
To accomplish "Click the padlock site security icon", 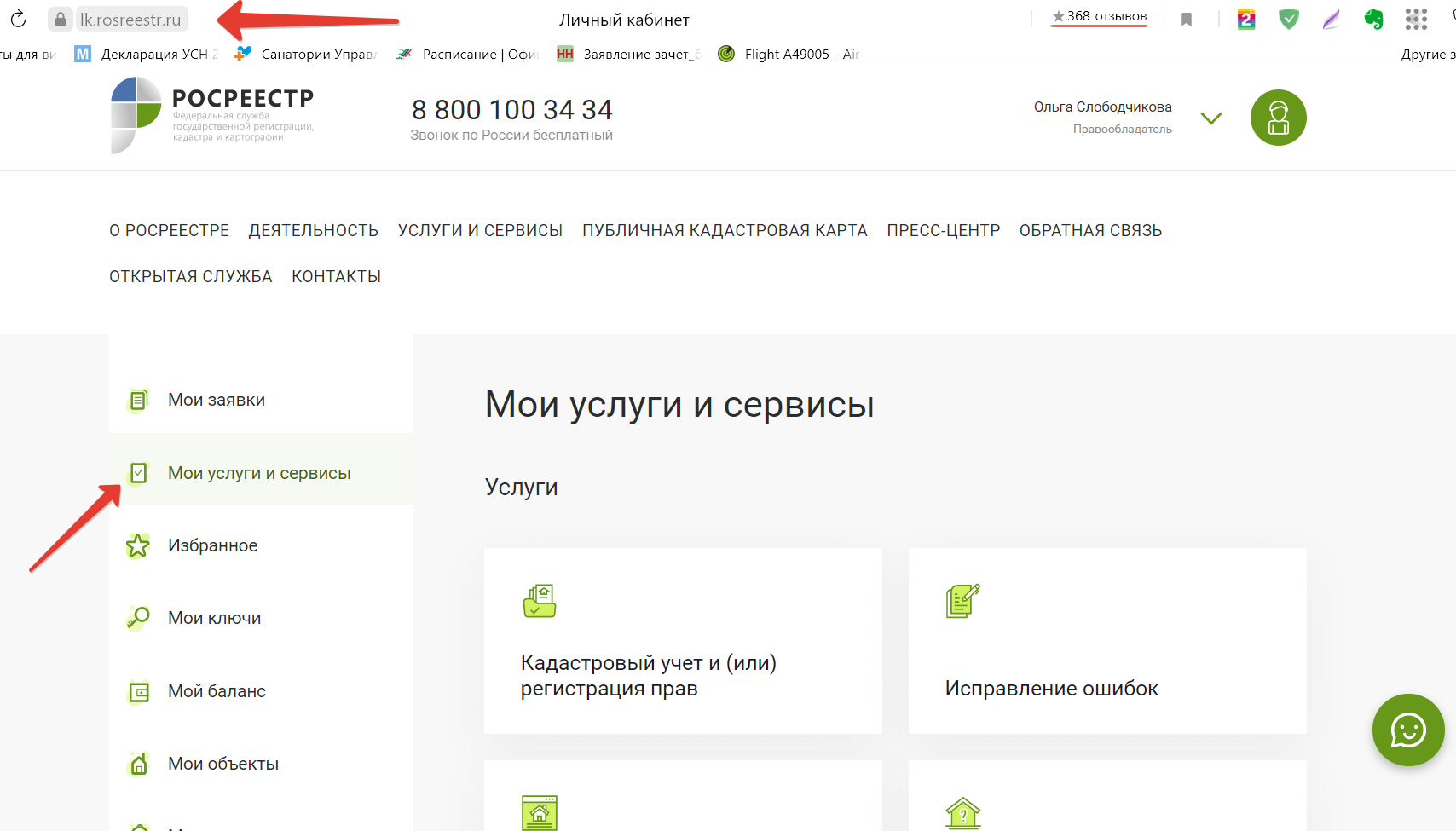I will tap(61, 19).
